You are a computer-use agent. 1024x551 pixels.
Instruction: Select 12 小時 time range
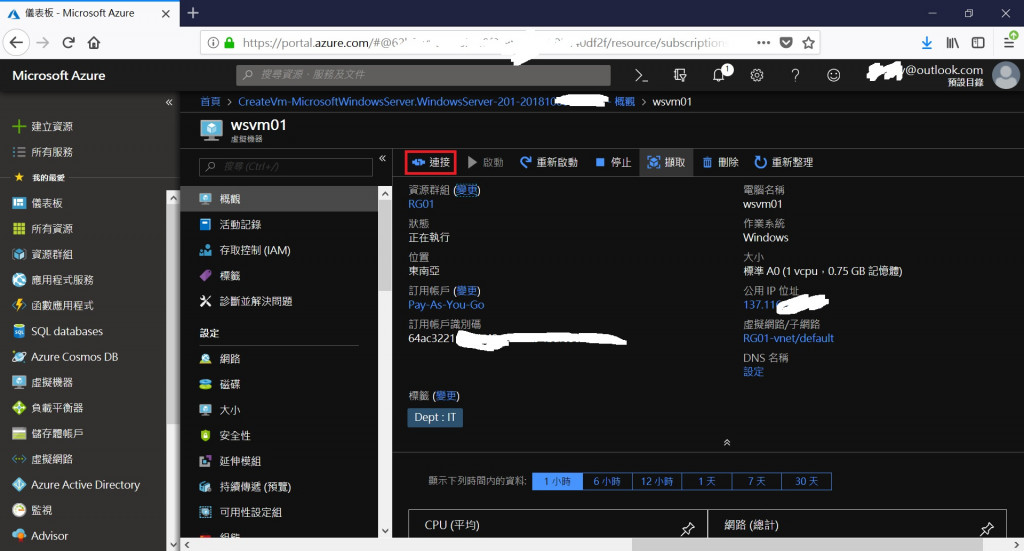[x=657, y=481]
